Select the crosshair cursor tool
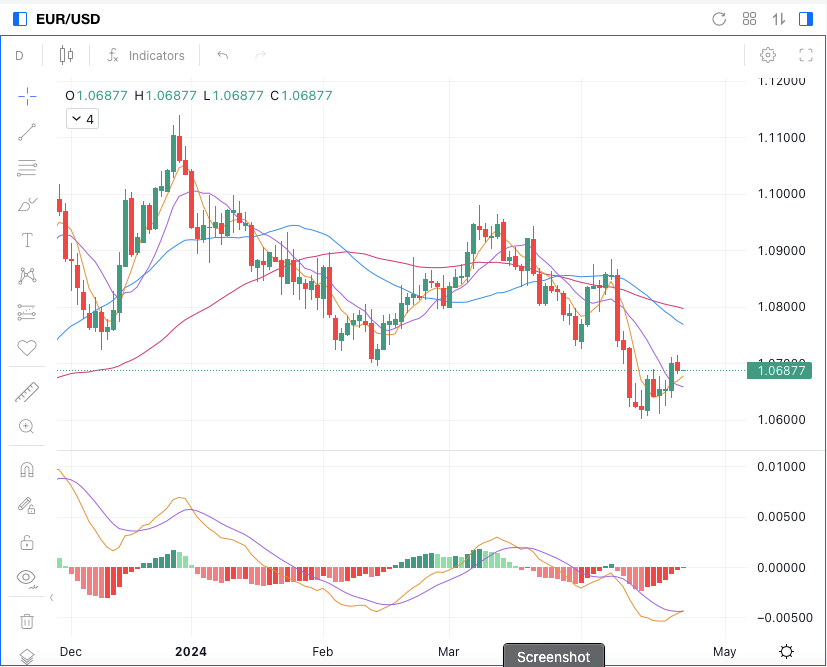 click(27, 96)
